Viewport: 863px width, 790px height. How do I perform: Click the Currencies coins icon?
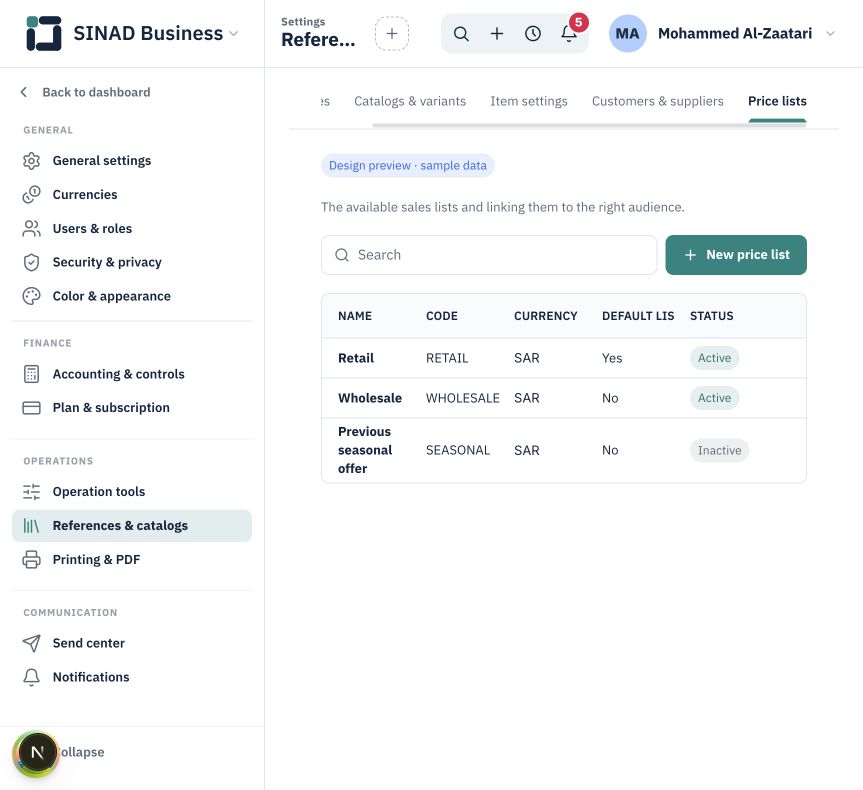31,195
